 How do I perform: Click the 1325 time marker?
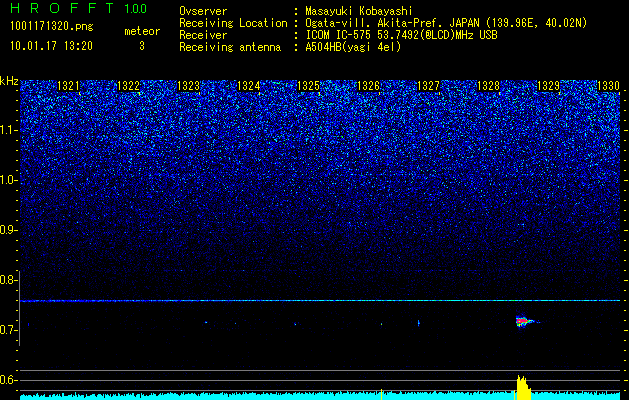click(x=308, y=86)
